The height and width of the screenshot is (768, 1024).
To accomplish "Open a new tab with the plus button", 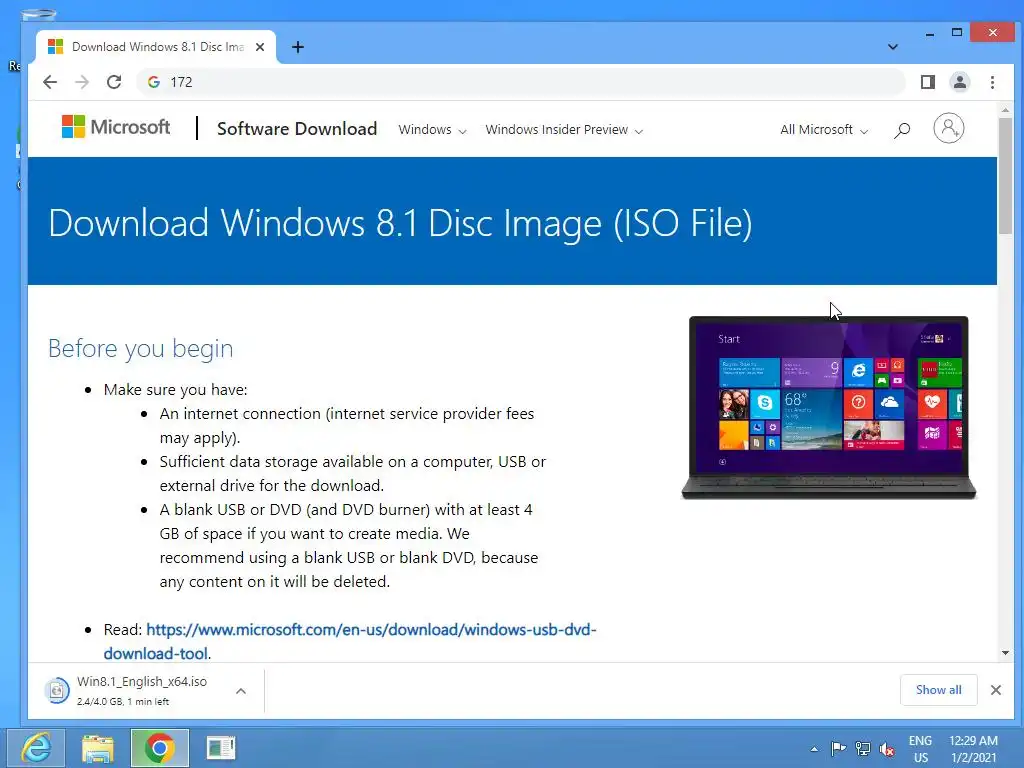I will (x=297, y=47).
